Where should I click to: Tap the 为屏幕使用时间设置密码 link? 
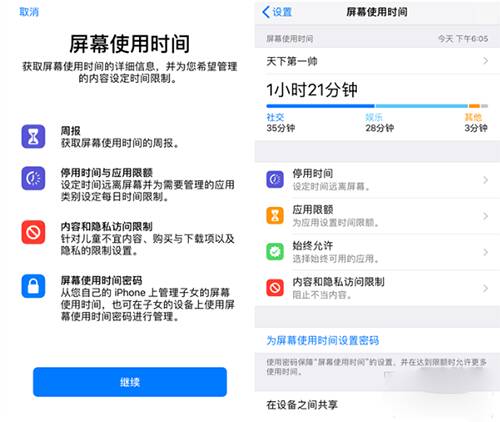point(322,340)
